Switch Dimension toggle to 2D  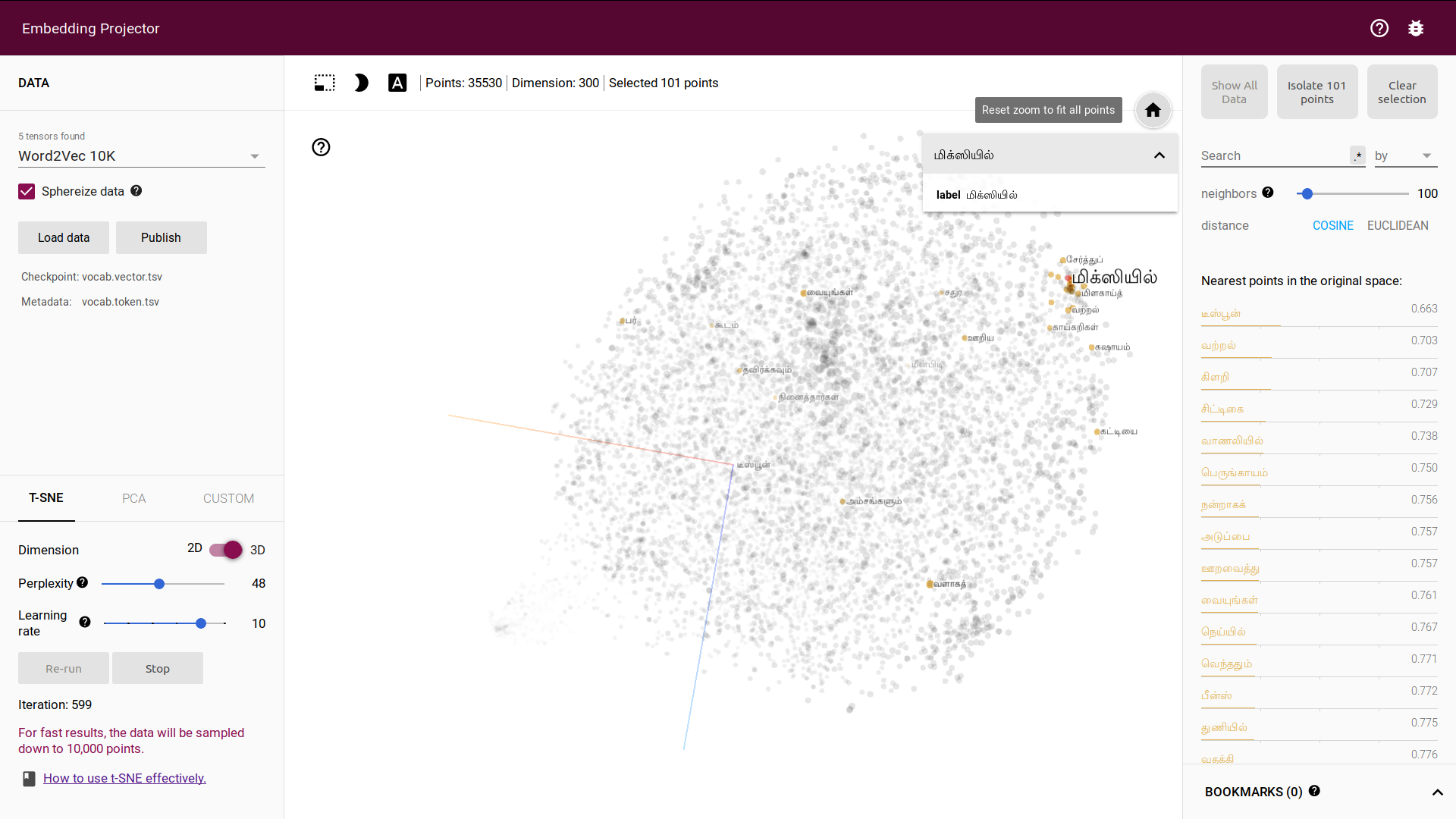tap(225, 550)
